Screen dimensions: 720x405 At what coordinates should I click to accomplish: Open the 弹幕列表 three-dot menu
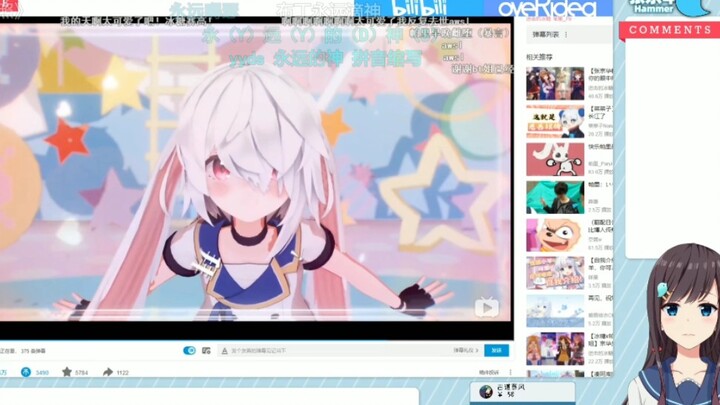pyautogui.click(x=566, y=34)
